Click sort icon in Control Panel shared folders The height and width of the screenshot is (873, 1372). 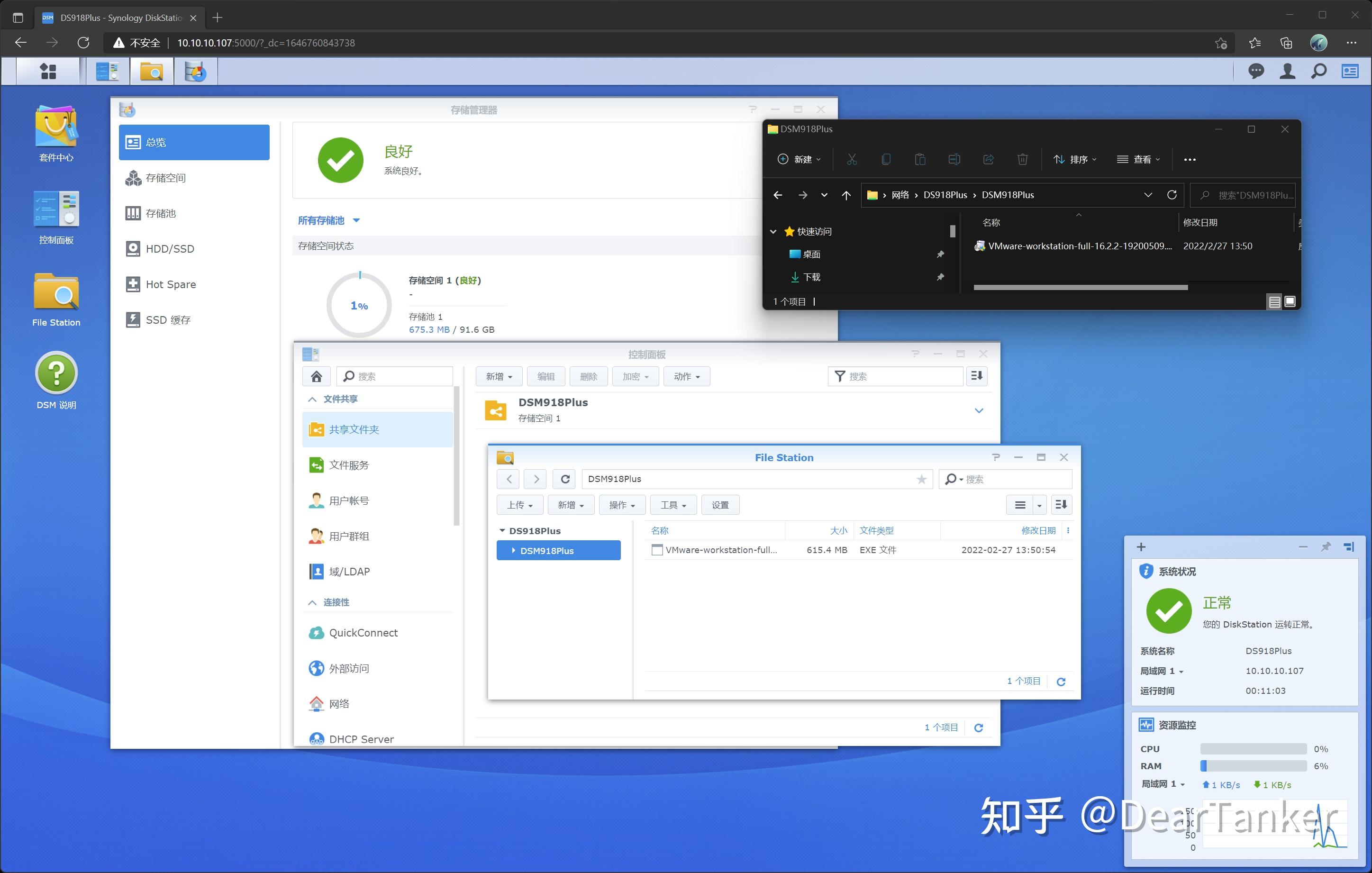point(977,376)
